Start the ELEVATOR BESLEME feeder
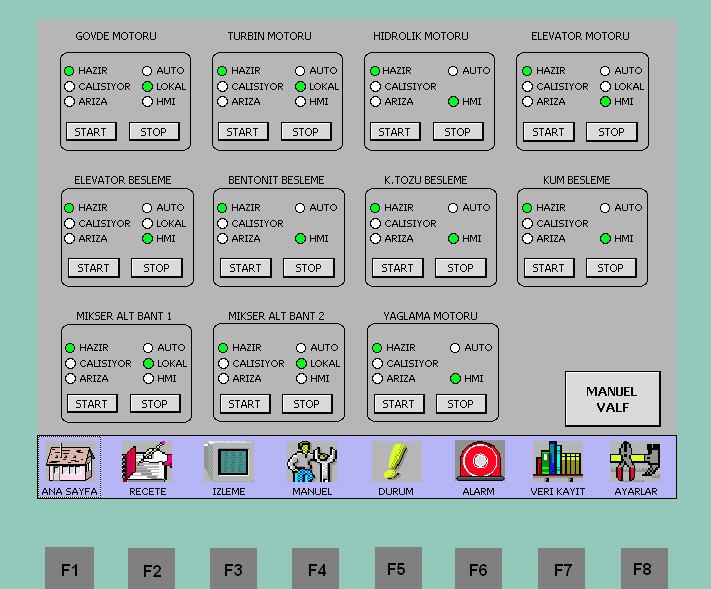This screenshot has height=589, width=711. (x=94, y=268)
